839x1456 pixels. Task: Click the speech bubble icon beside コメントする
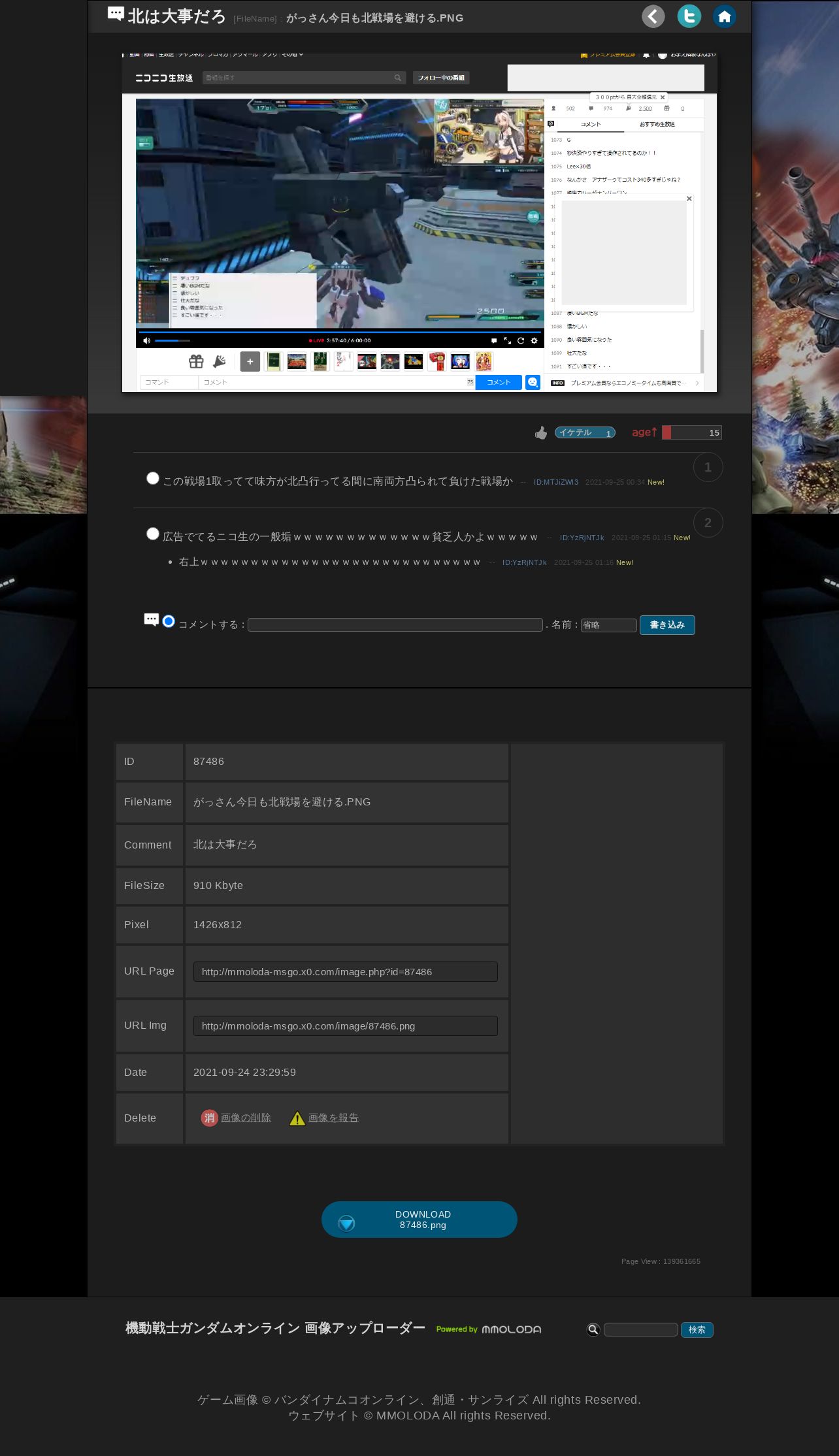(151, 620)
